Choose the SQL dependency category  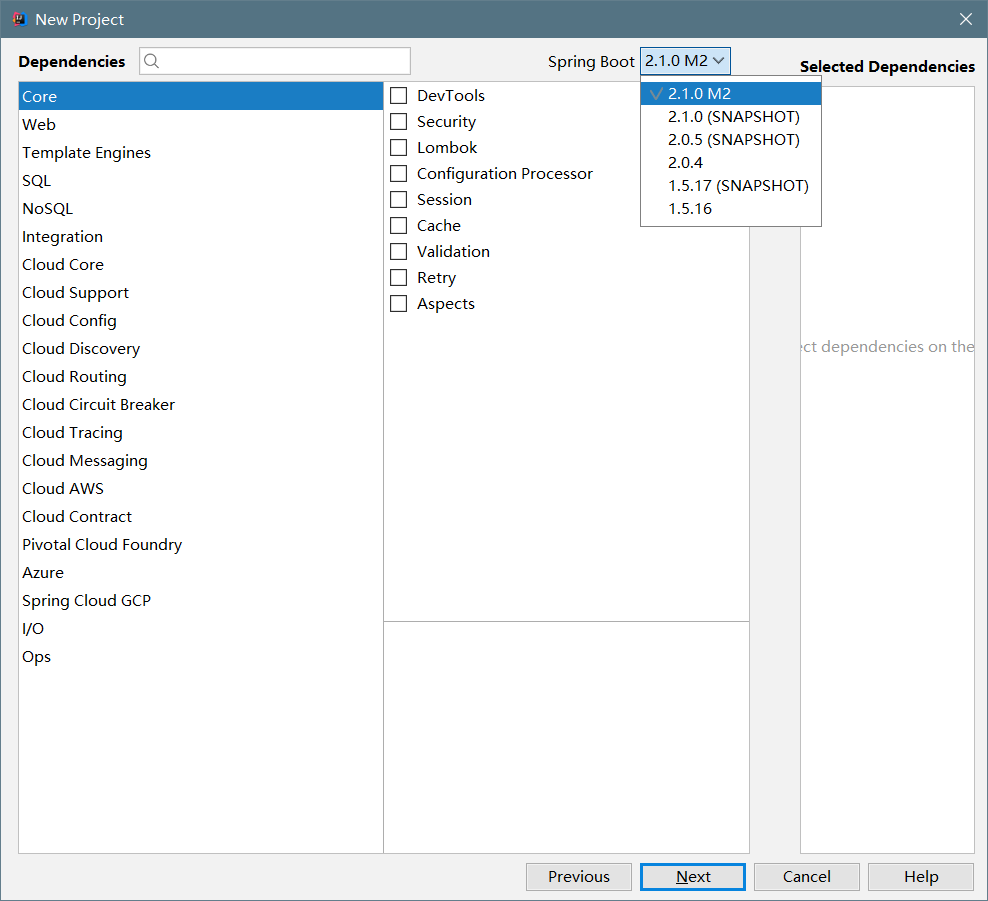coord(36,181)
